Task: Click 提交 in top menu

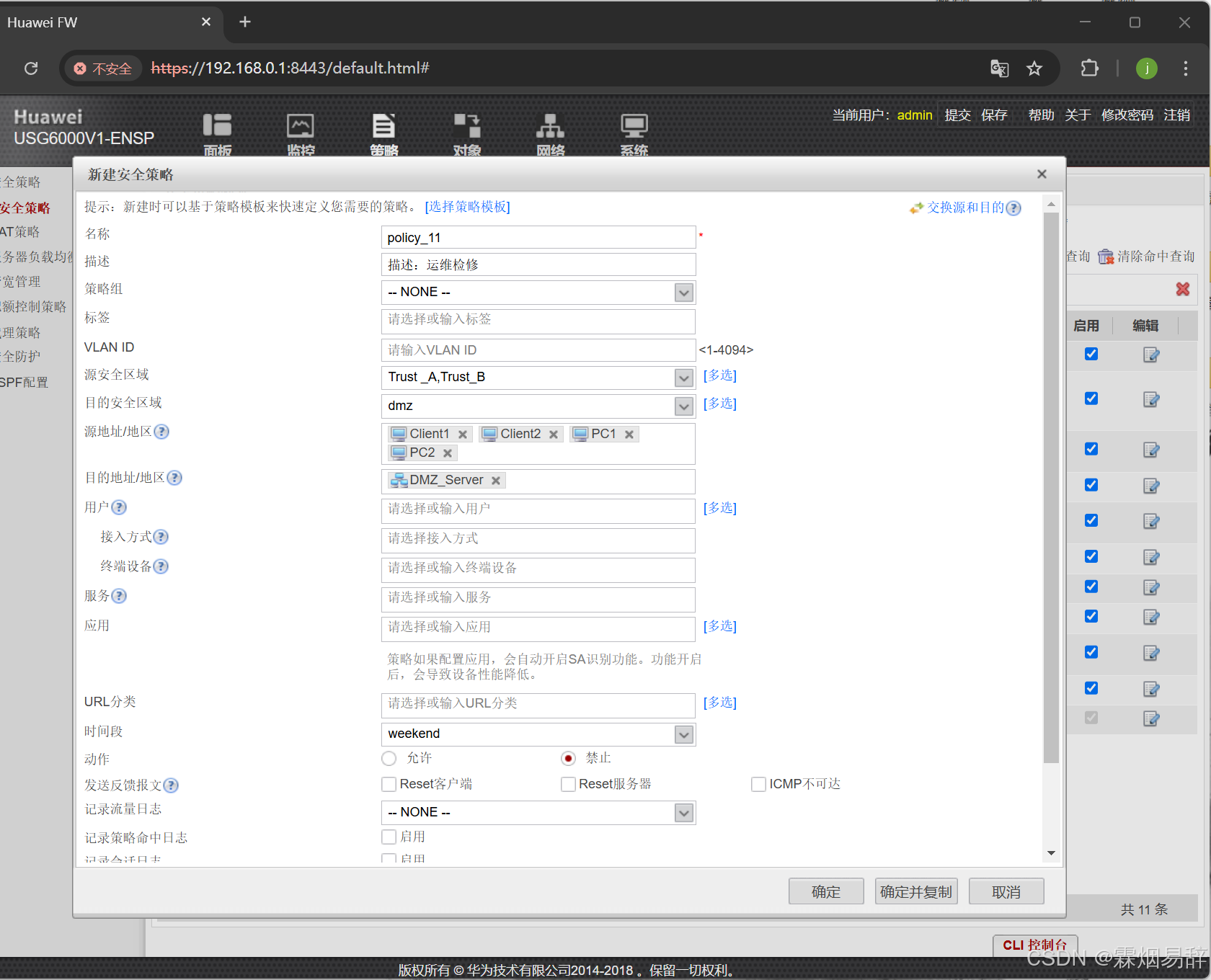Action: (957, 115)
